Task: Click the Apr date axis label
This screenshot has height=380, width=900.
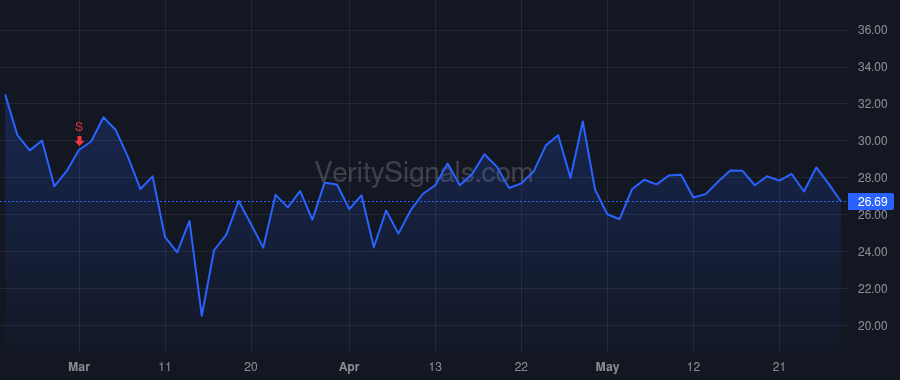Action: tap(349, 367)
